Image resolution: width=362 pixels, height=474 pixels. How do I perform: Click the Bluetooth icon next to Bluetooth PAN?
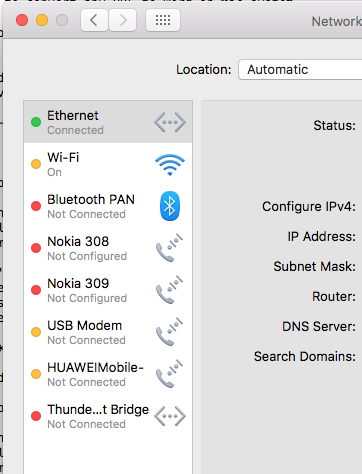coord(170,206)
